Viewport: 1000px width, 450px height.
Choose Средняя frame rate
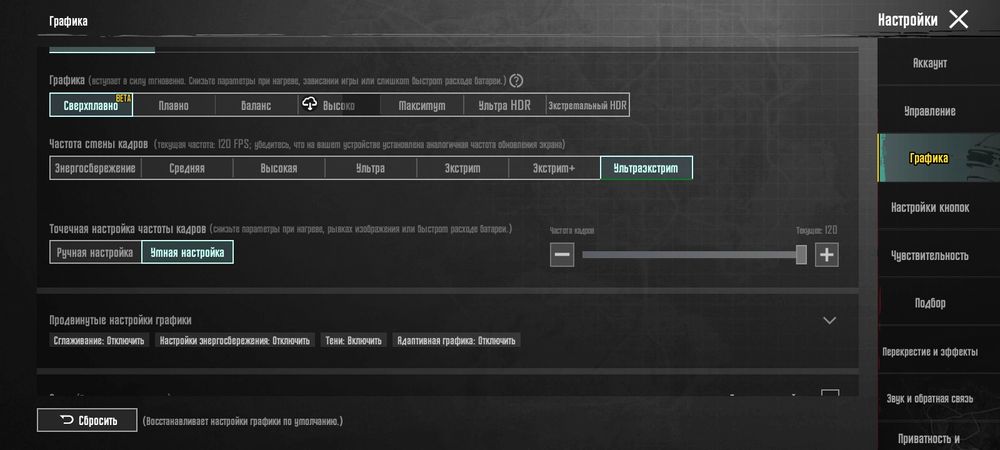[187, 168]
